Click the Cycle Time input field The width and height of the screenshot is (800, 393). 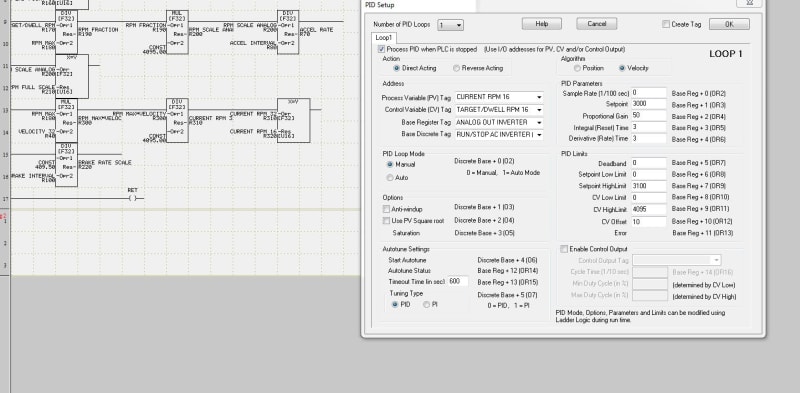coord(650,273)
